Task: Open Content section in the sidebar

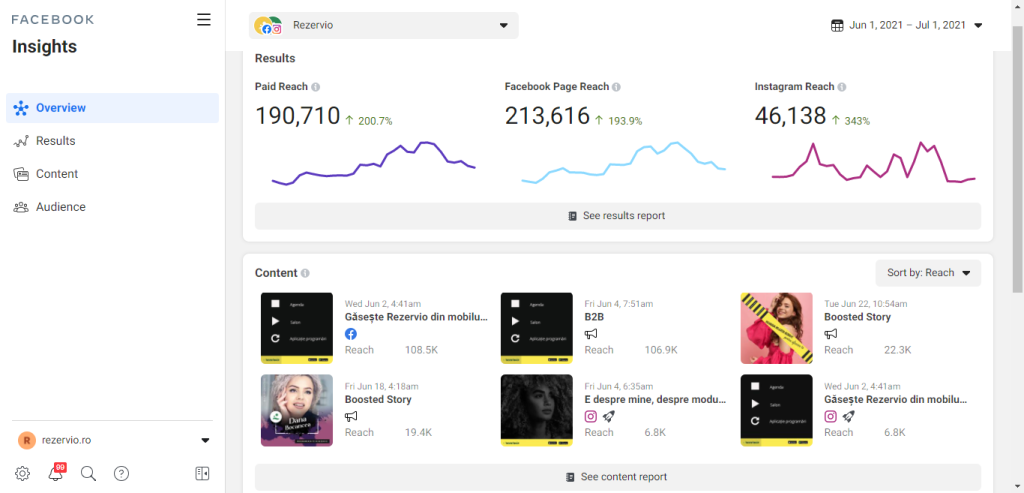Action: pyautogui.click(x=57, y=174)
